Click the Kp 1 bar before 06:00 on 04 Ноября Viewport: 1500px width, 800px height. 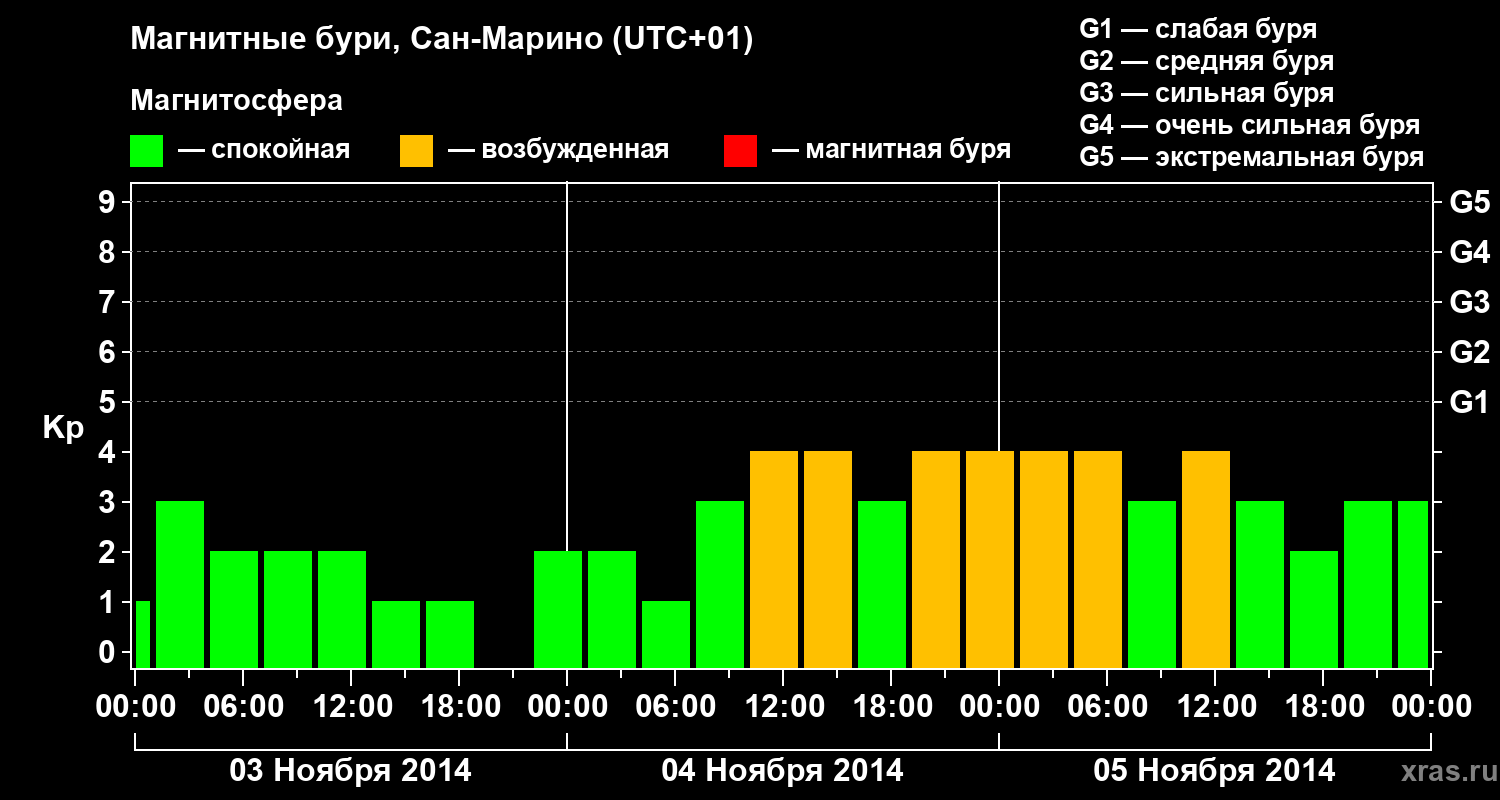click(x=666, y=634)
